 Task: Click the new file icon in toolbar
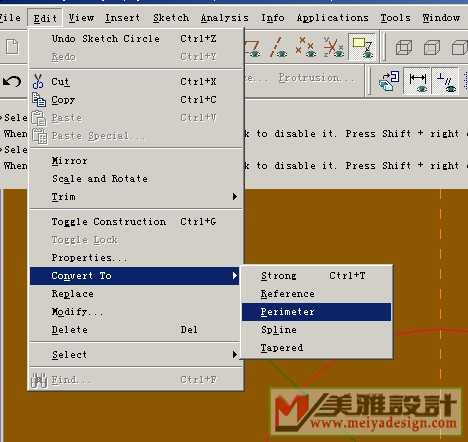click(x=12, y=47)
